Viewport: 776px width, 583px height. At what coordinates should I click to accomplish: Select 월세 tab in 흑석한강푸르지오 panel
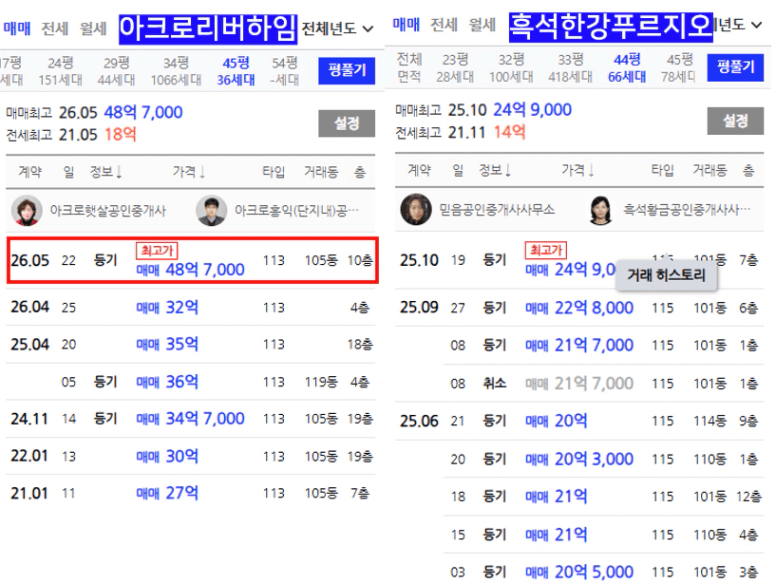[x=482, y=24]
